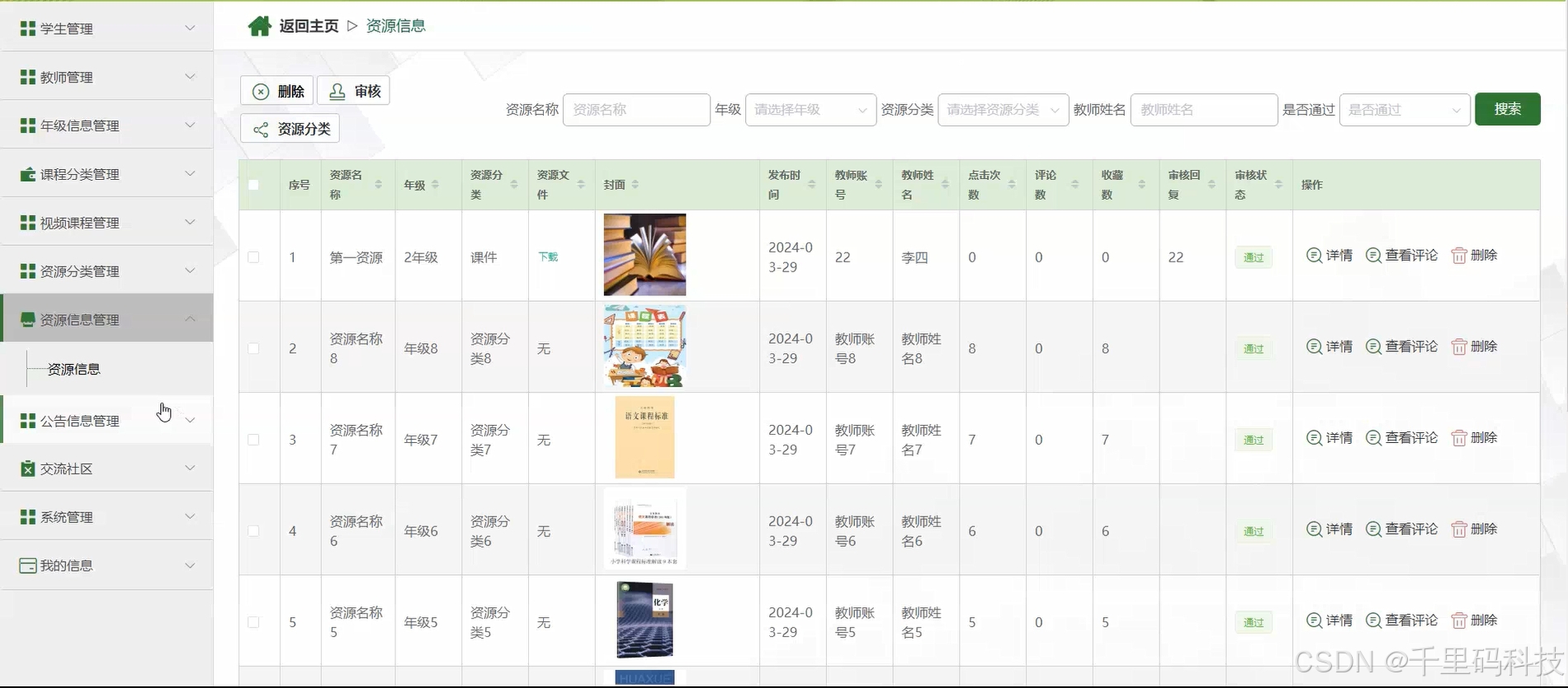Click the 教师管理 grid icon
The width and height of the screenshot is (1568, 688).
[x=28, y=77]
